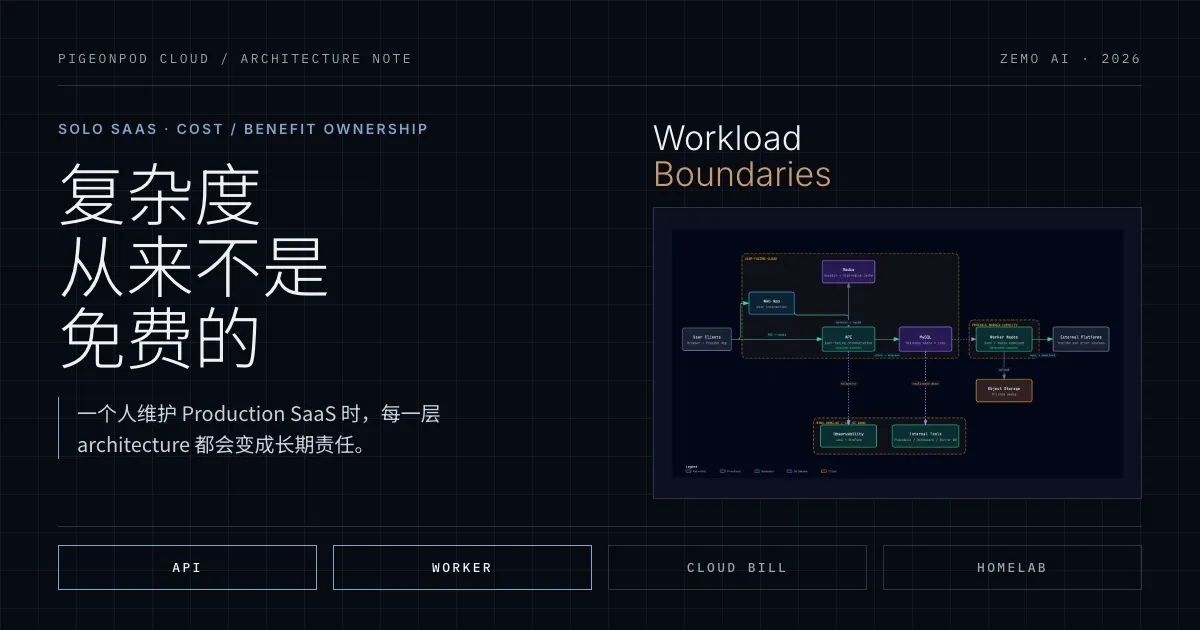Click the API box in the diagram
This screenshot has width=1200, height=630.
848,339
